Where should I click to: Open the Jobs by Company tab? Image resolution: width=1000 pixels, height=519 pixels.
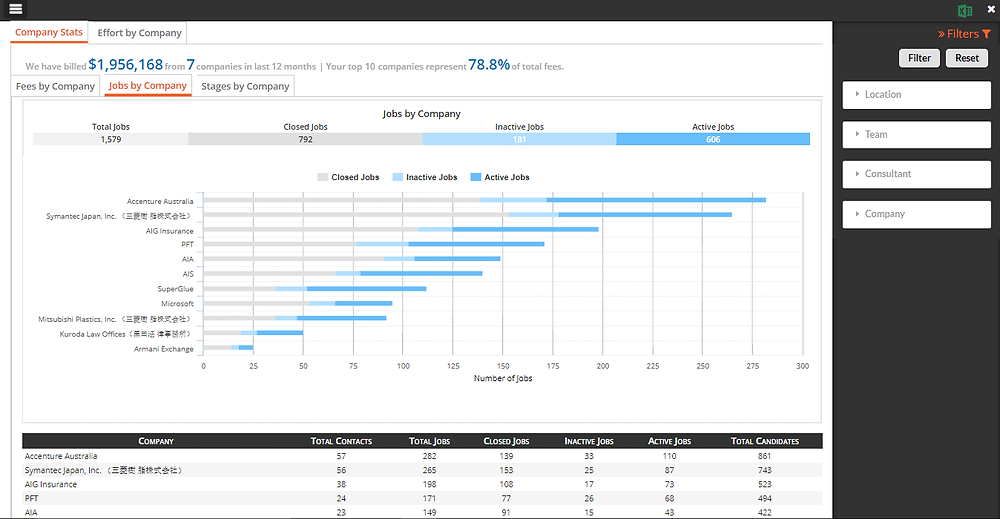click(148, 85)
